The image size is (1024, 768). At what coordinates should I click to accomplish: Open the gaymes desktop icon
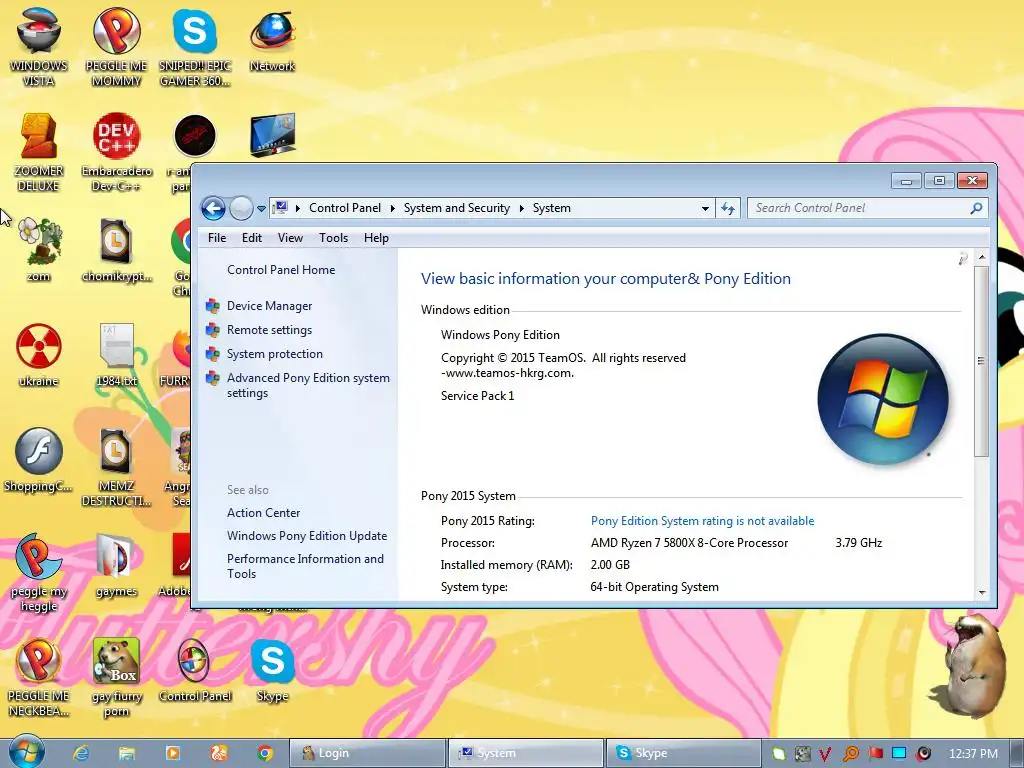click(x=116, y=565)
